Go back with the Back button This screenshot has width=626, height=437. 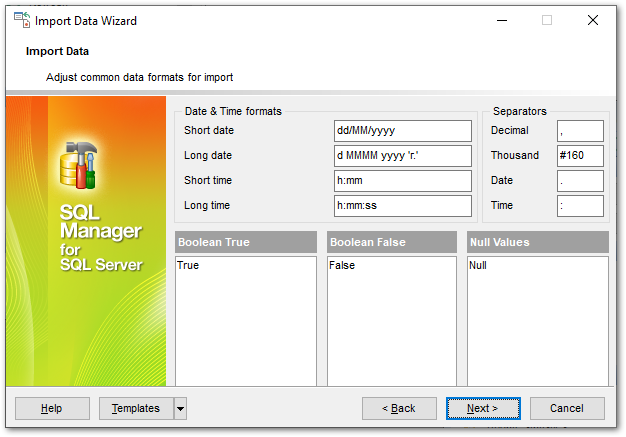[x=399, y=408]
